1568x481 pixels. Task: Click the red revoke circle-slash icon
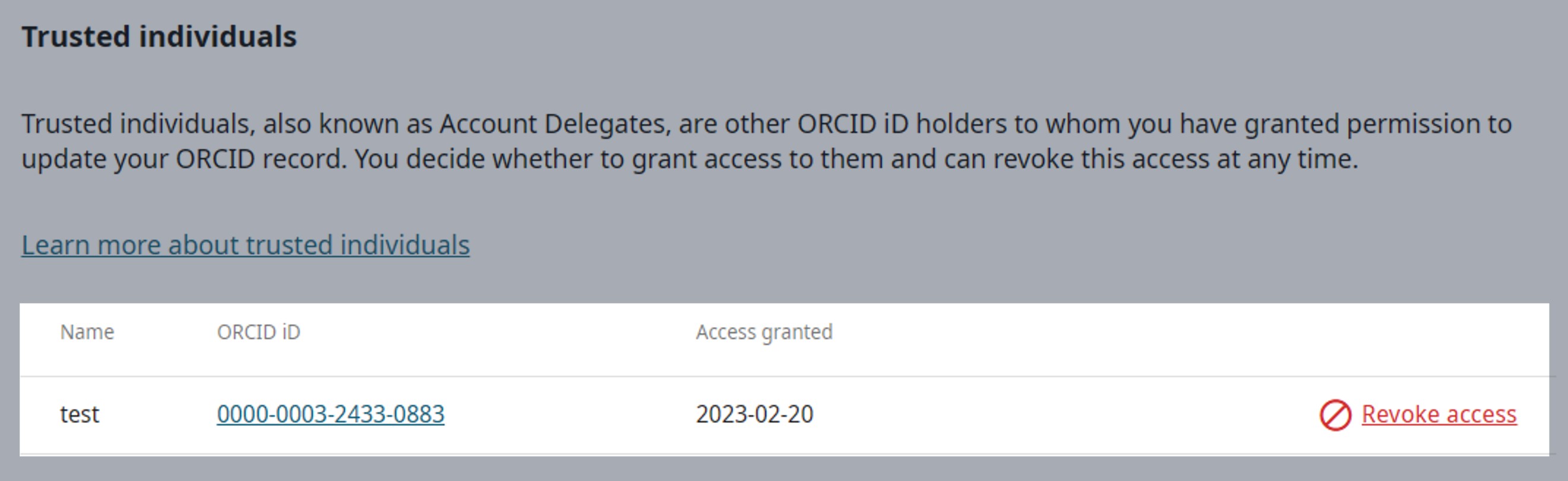tap(1335, 415)
